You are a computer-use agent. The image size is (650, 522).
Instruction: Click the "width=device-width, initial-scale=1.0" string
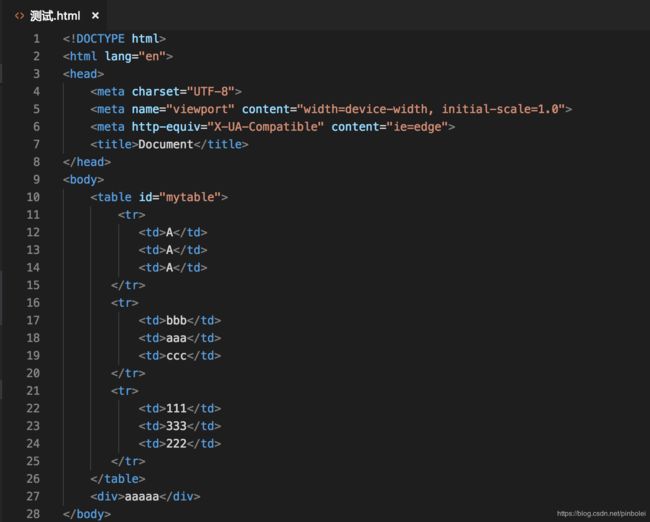coord(431,109)
